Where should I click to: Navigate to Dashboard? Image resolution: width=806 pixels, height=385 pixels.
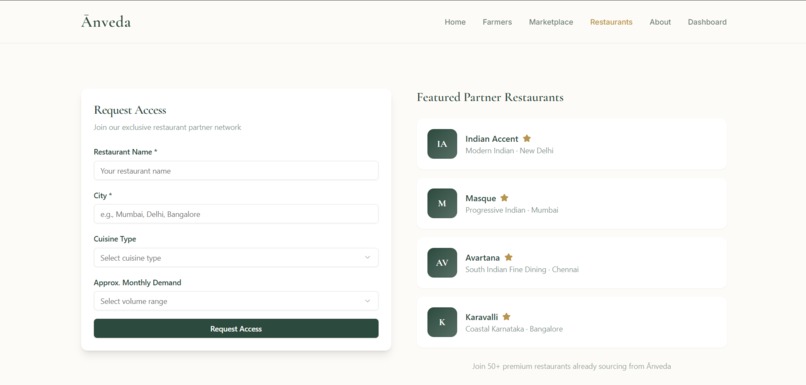pos(707,22)
